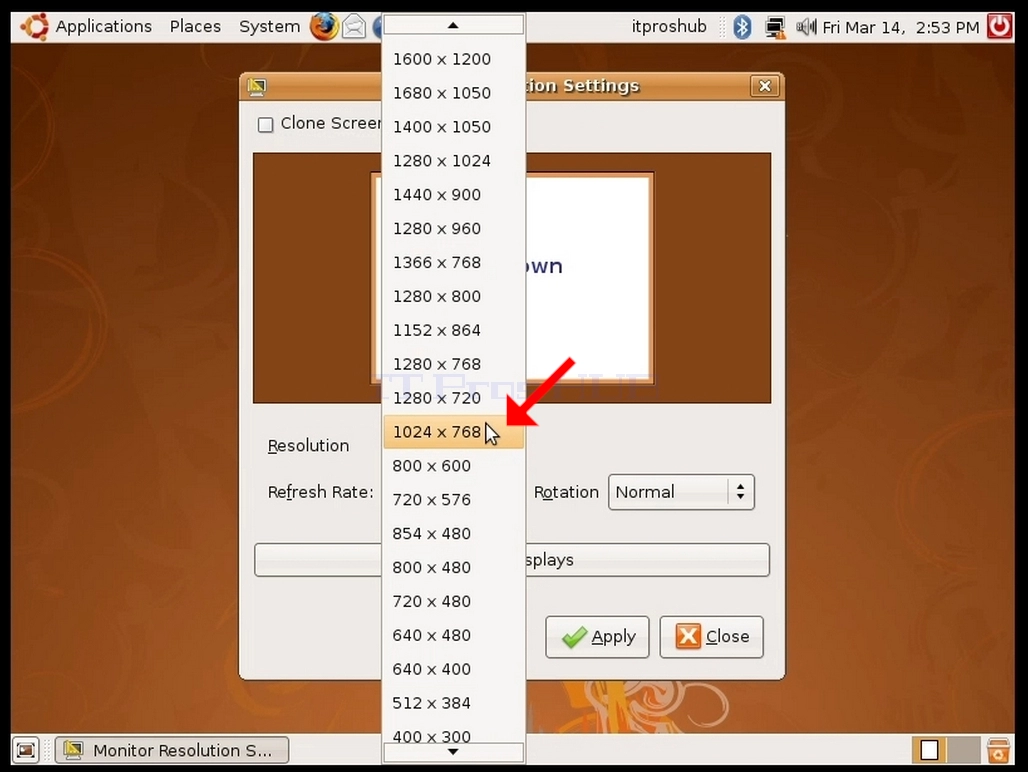This screenshot has height=772, width=1028.
Task: Click the Show Desktop icon in bottom panel
Action: pos(26,750)
